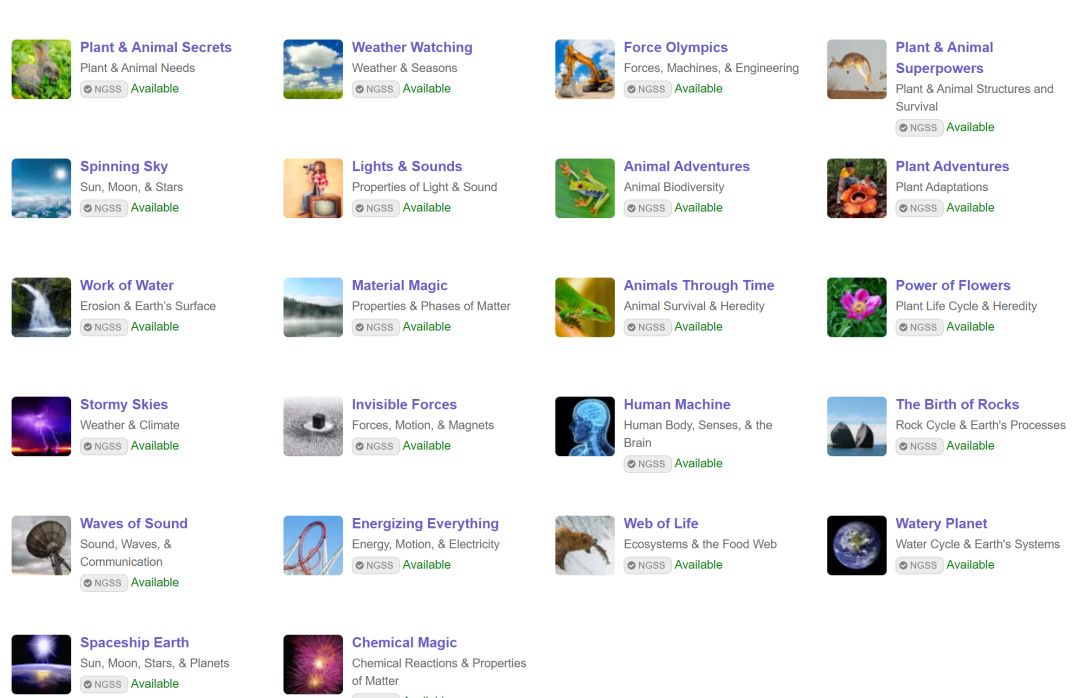Open the Power of Flowers thumbnail
Image resolution: width=1080 pixels, height=698 pixels.
click(857, 307)
